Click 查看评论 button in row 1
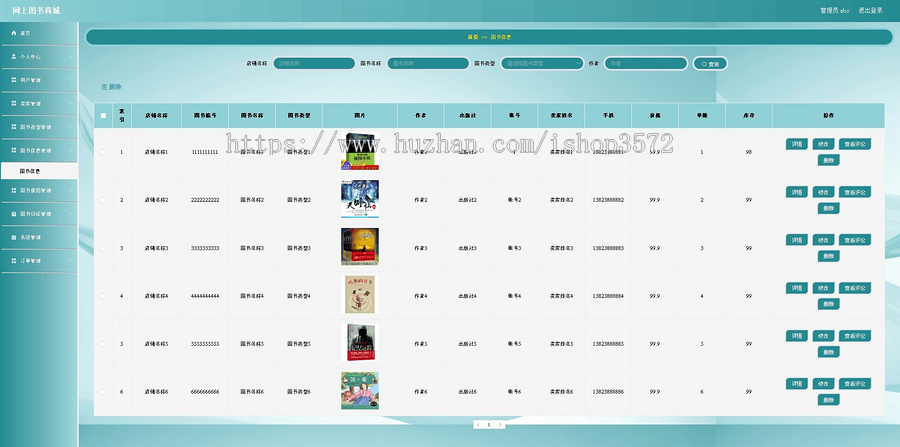Image resolution: width=900 pixels, height=447 pixels. pos(855,144)
